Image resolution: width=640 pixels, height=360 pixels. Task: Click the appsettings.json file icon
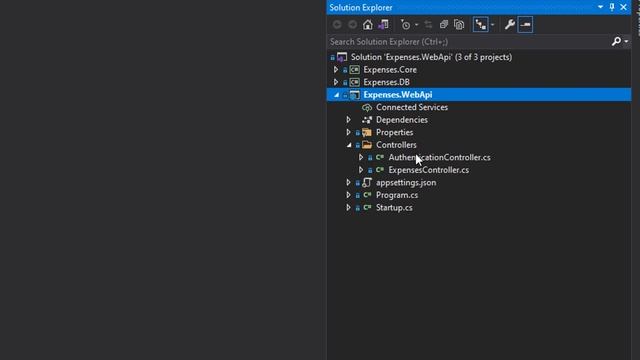367,183
